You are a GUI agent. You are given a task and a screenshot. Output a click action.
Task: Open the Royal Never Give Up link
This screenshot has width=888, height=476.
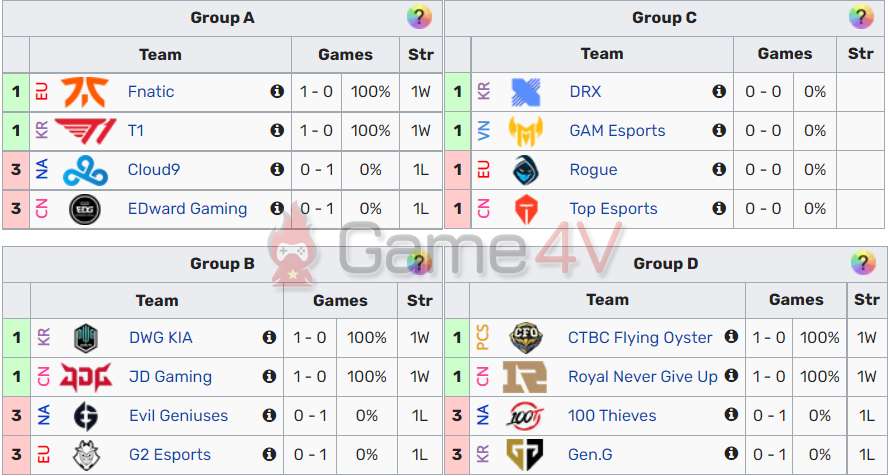pos(642,377)
